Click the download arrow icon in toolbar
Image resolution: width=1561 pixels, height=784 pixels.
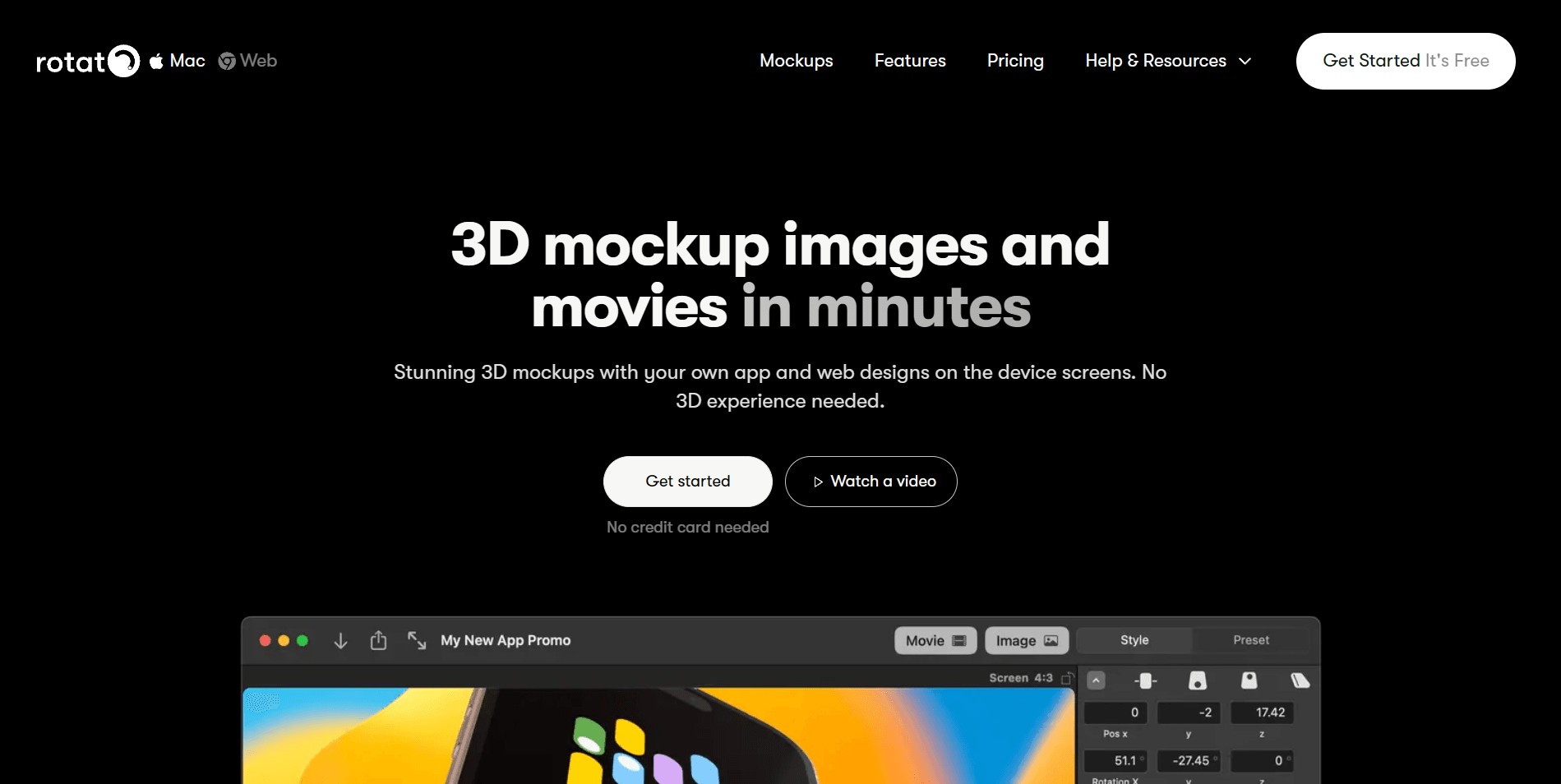point(340,641)
